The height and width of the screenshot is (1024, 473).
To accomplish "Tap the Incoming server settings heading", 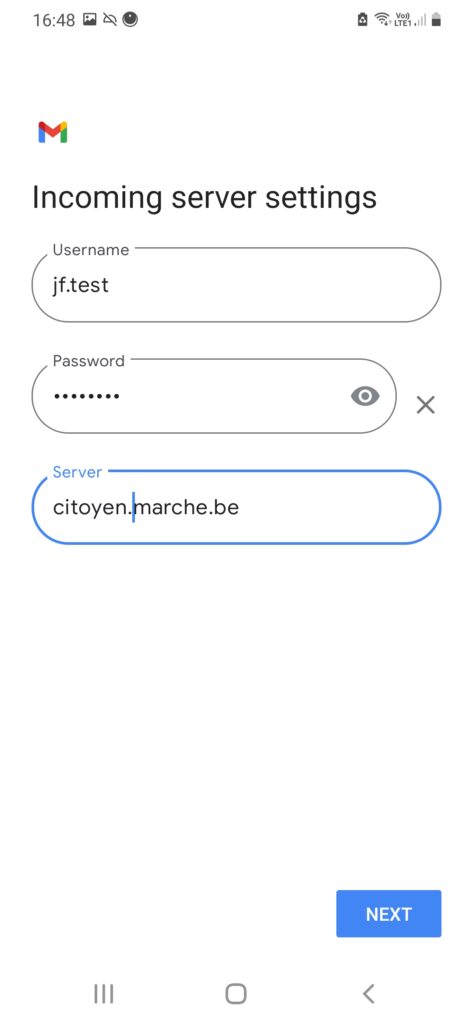I will (204, 198).
